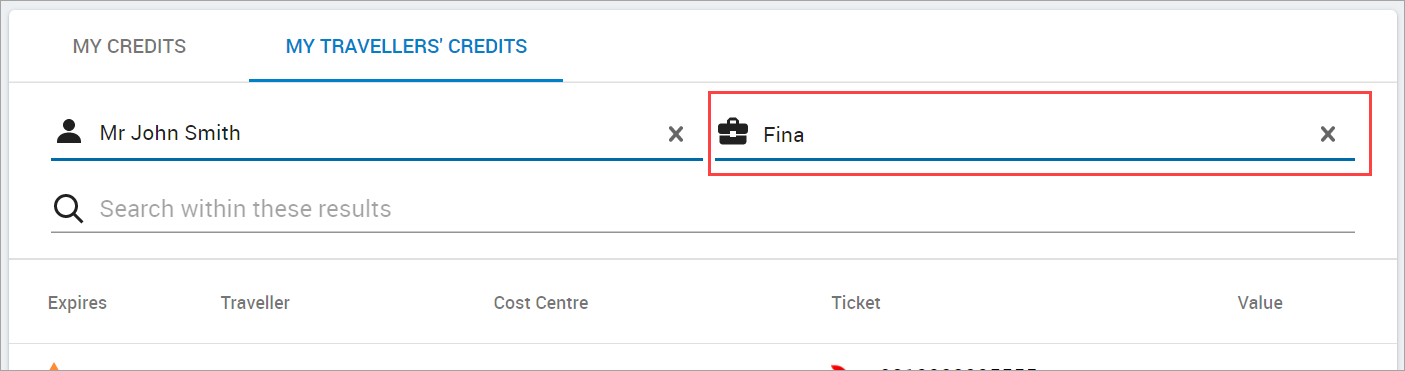Click the partially visible ticket number
The image size is (1405, 371).
(959, 368)
